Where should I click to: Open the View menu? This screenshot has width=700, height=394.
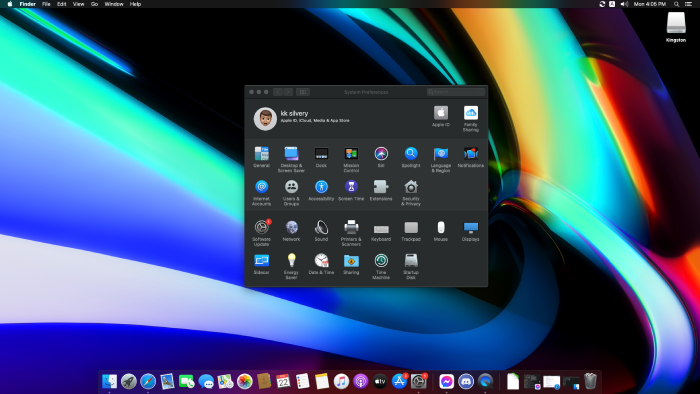(x=79, y=4)
